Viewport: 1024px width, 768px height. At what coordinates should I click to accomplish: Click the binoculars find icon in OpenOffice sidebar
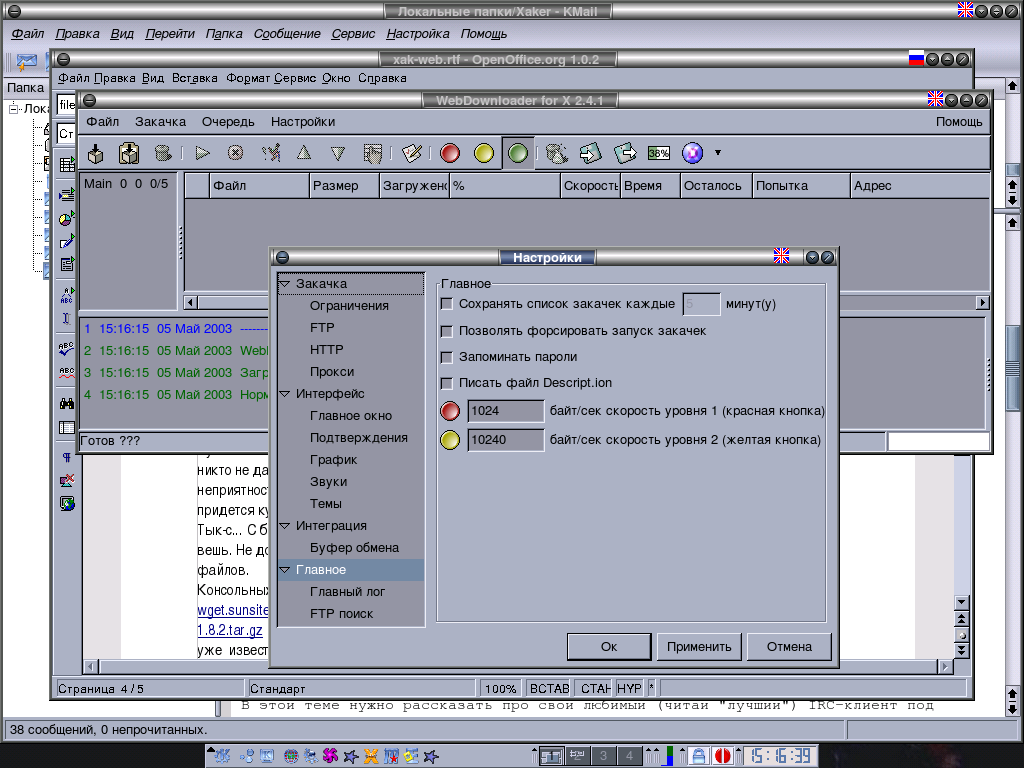pos(67,404)
